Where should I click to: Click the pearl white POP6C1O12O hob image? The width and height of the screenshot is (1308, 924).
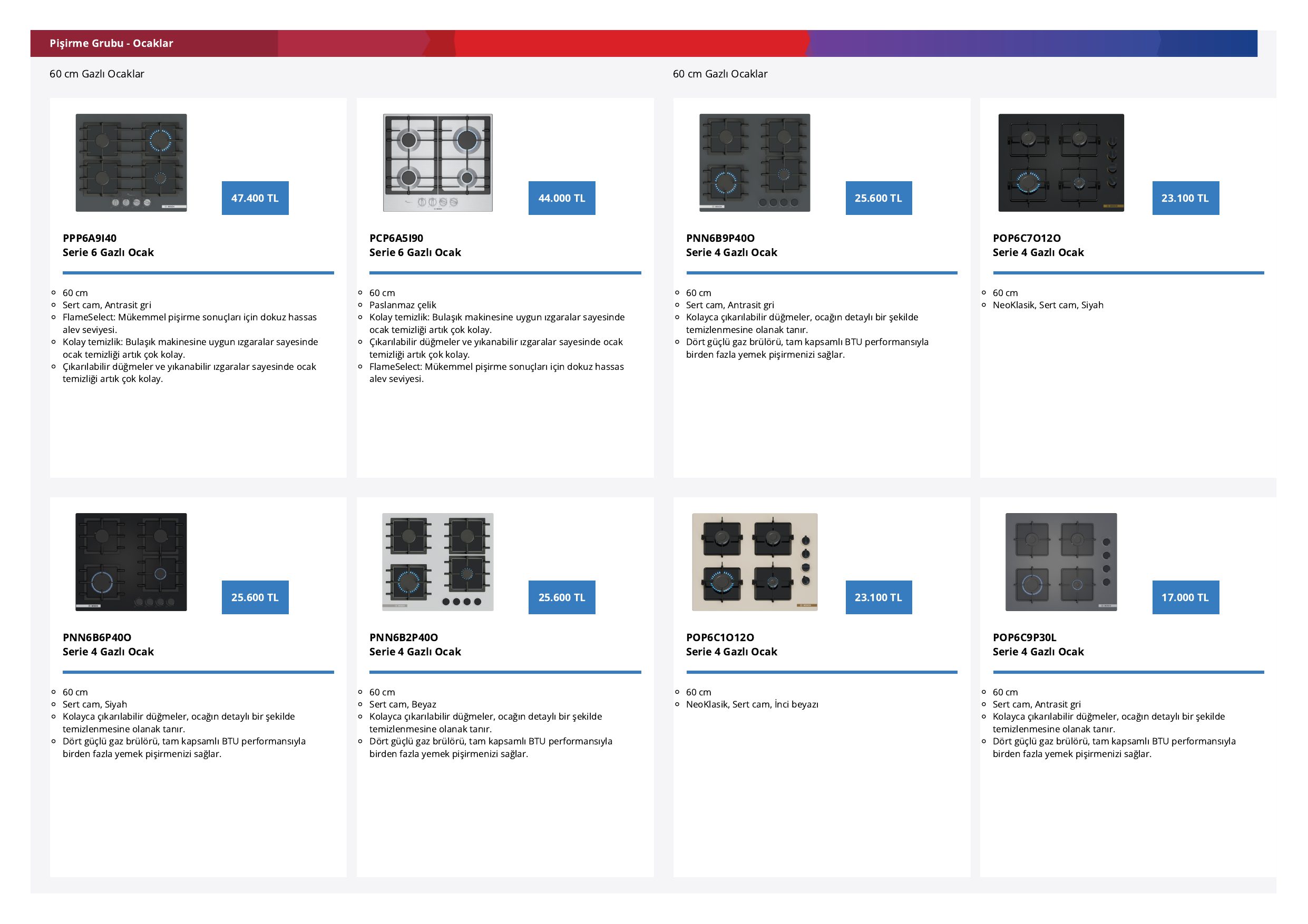pyautogui.click(x=754, y=562)
